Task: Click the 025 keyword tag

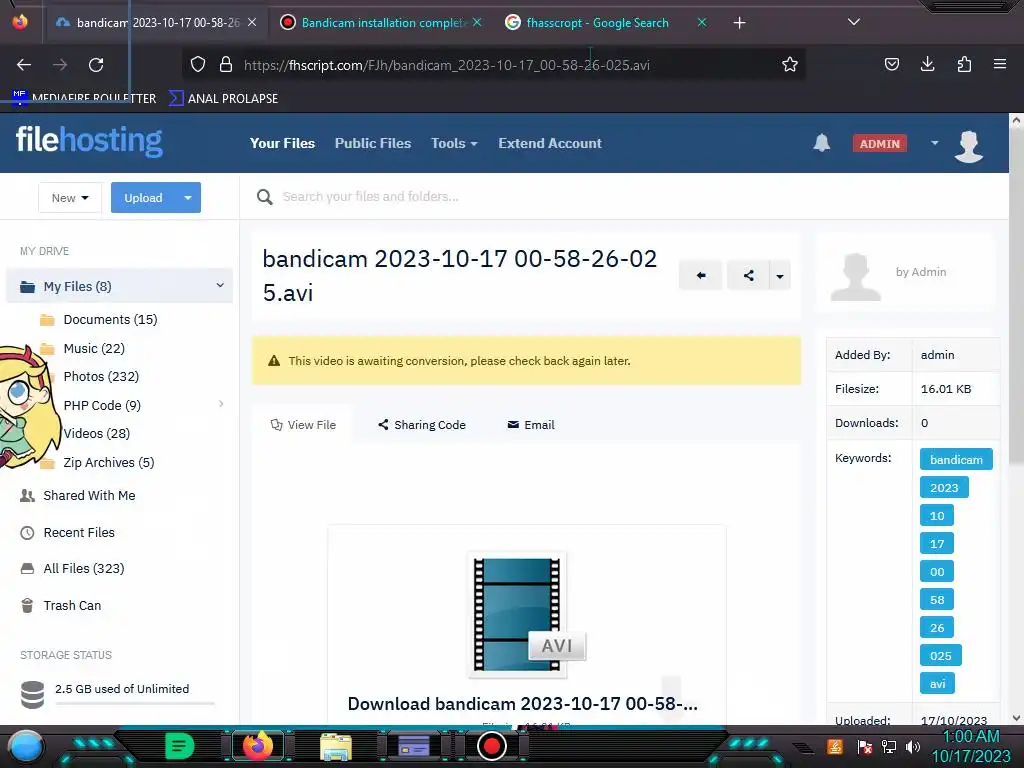Action: click(x=940, y=655)
